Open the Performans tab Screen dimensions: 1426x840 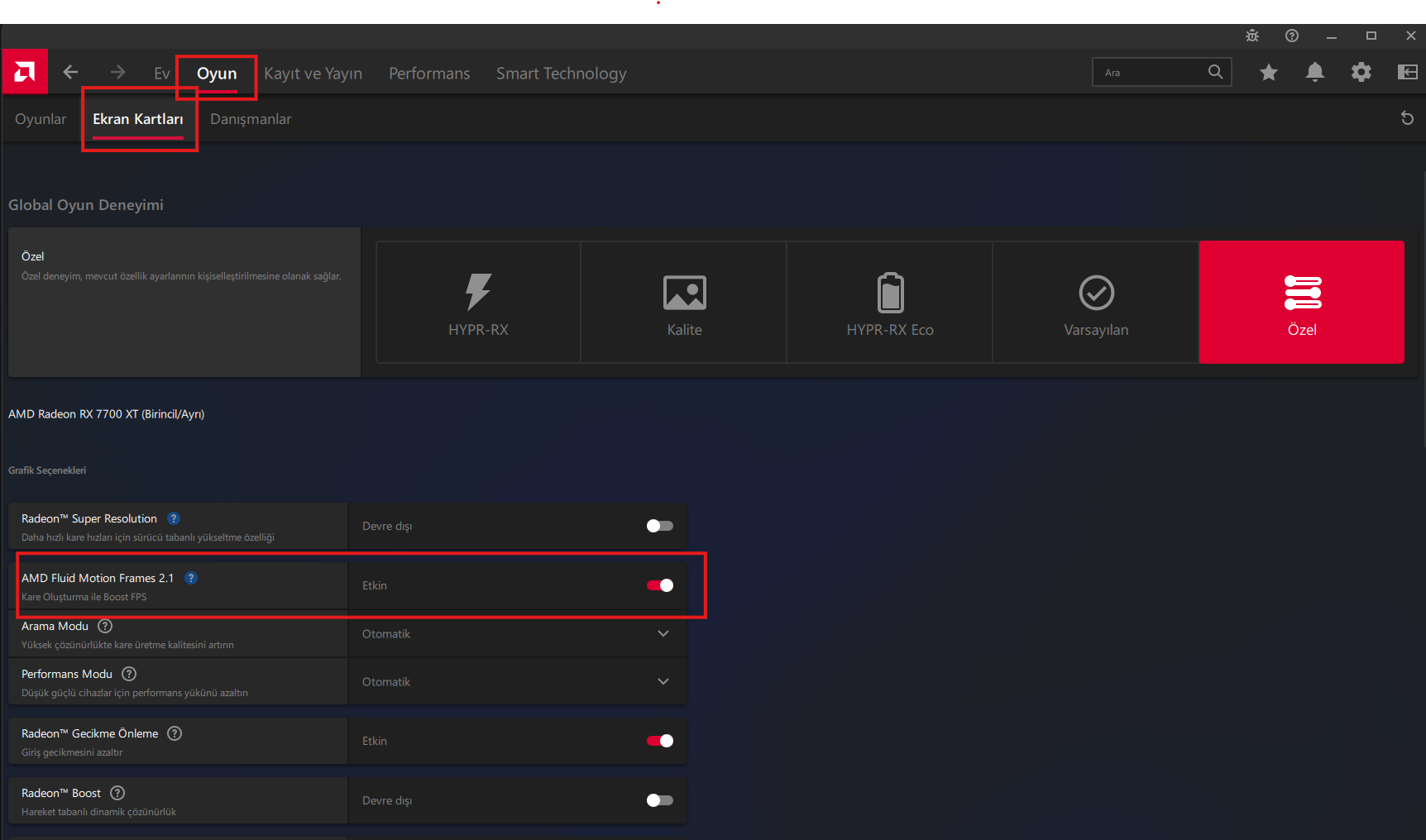click(x=429, y=74)
